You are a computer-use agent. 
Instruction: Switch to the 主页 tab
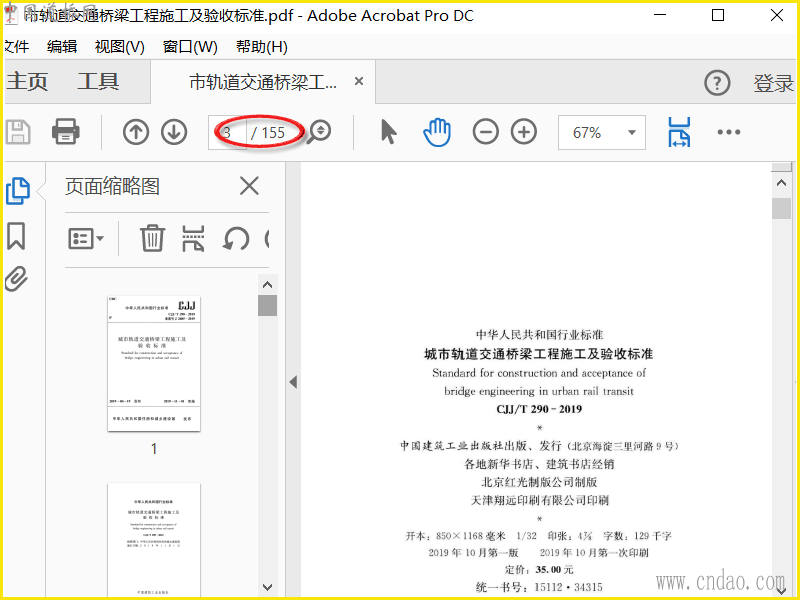pyautogui.click(x=27, y=82)
